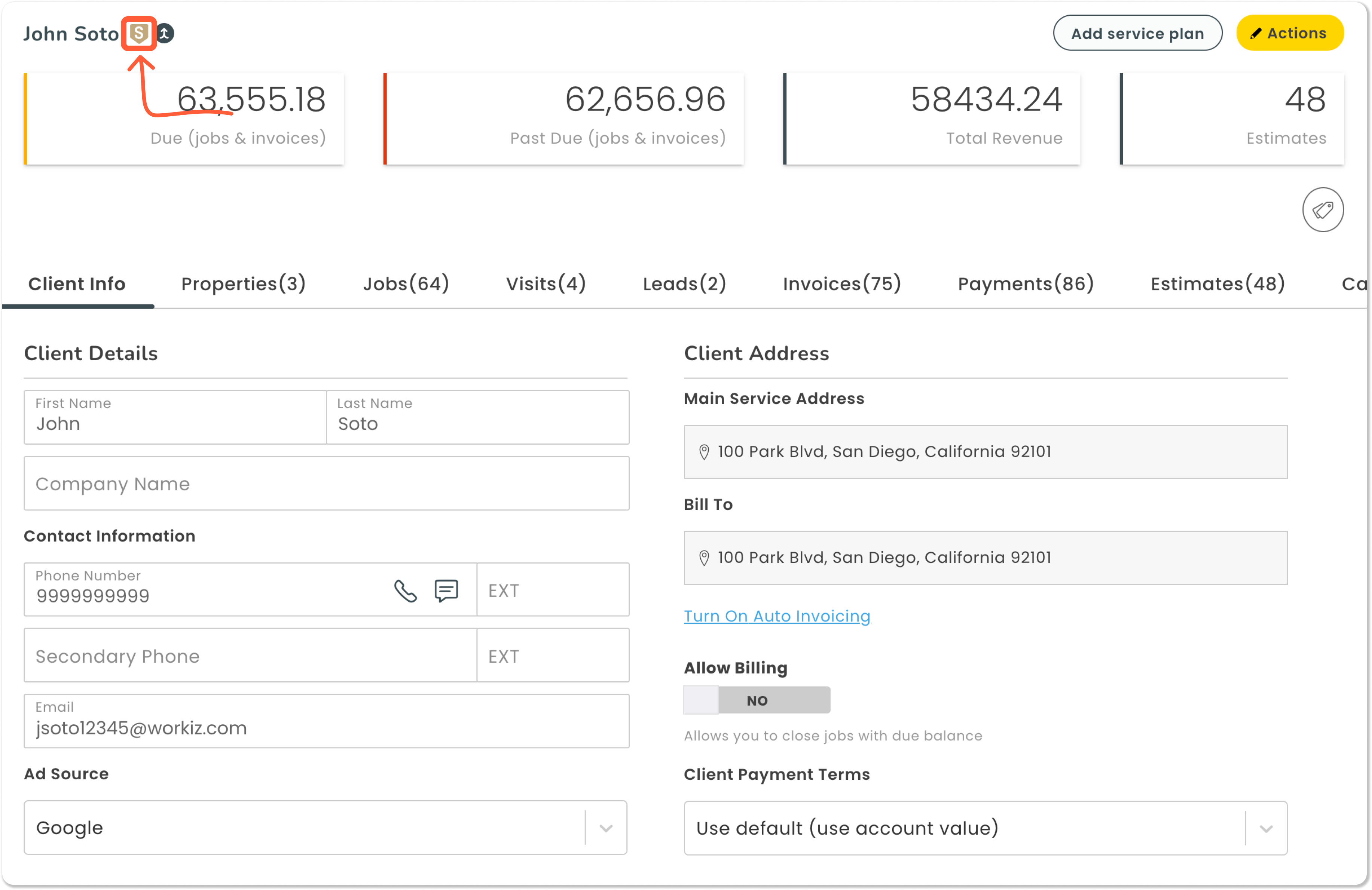The image size is (1372, 890).
Task: Click the Client Details heading
Action: coord(91,354)
